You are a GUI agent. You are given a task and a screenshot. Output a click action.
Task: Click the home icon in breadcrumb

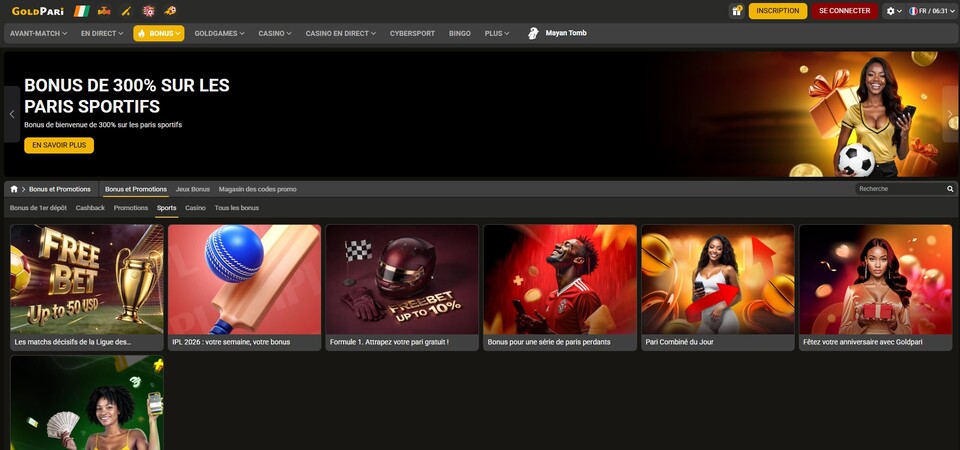[x=14, y=189]
